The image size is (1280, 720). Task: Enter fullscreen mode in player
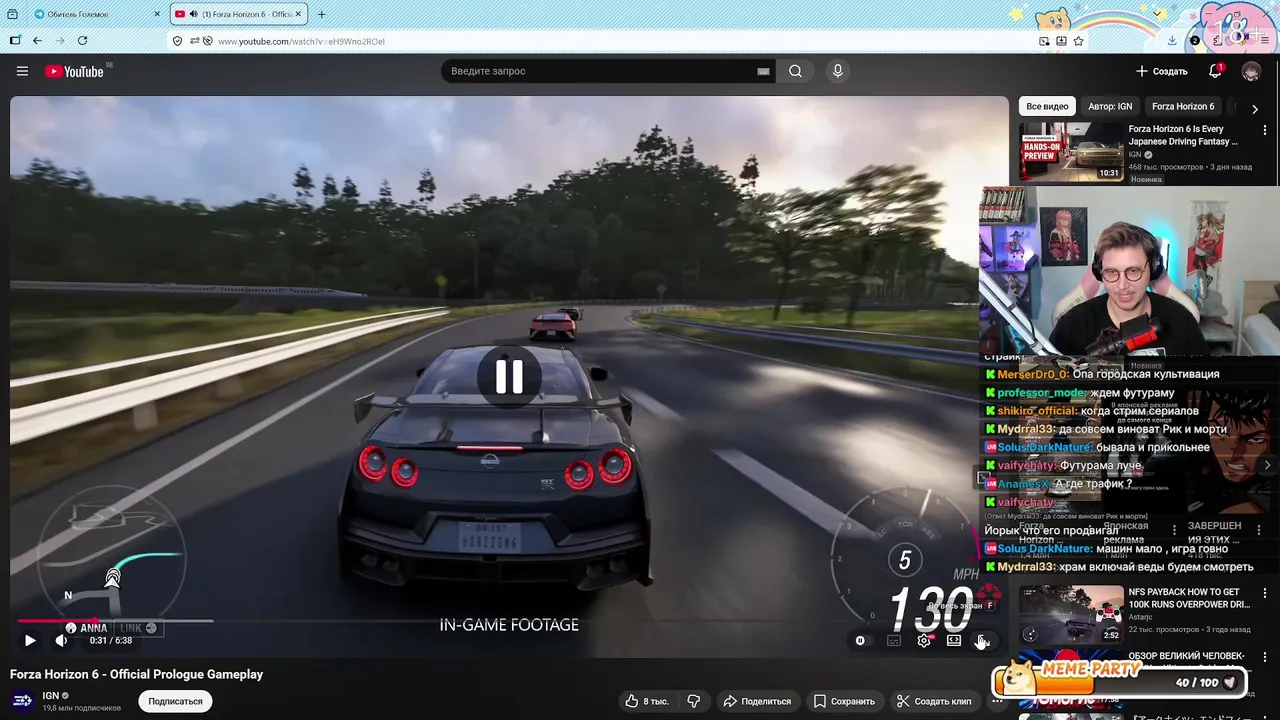(983, 640)
